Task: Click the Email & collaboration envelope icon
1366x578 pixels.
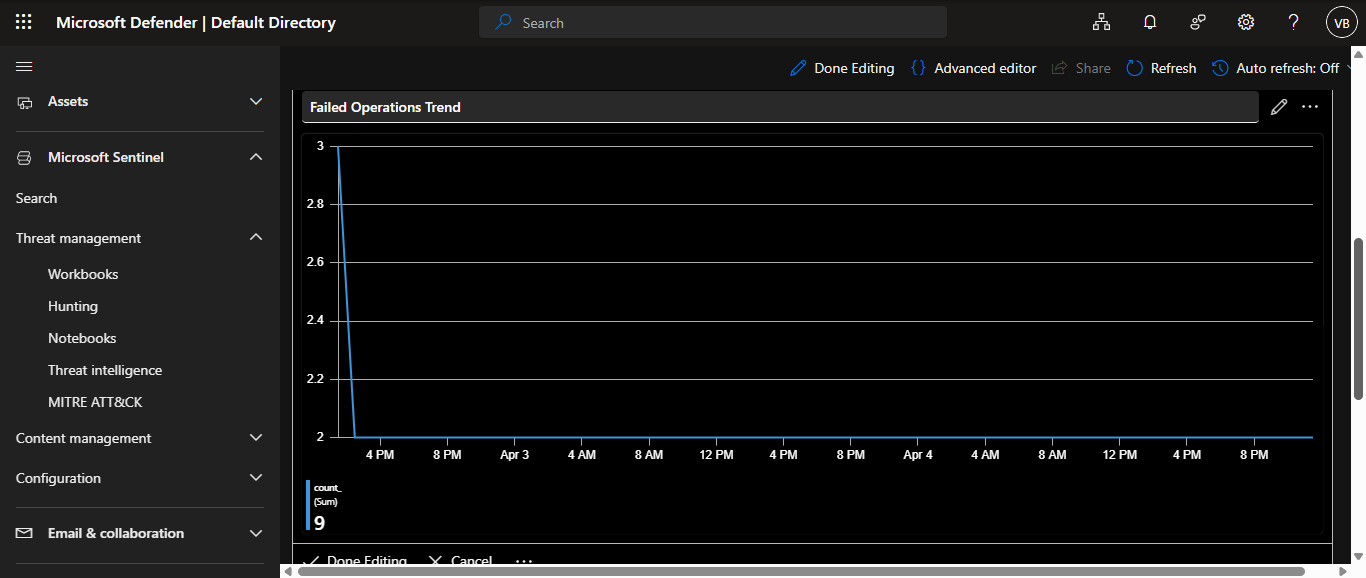Action: point(25,534)
